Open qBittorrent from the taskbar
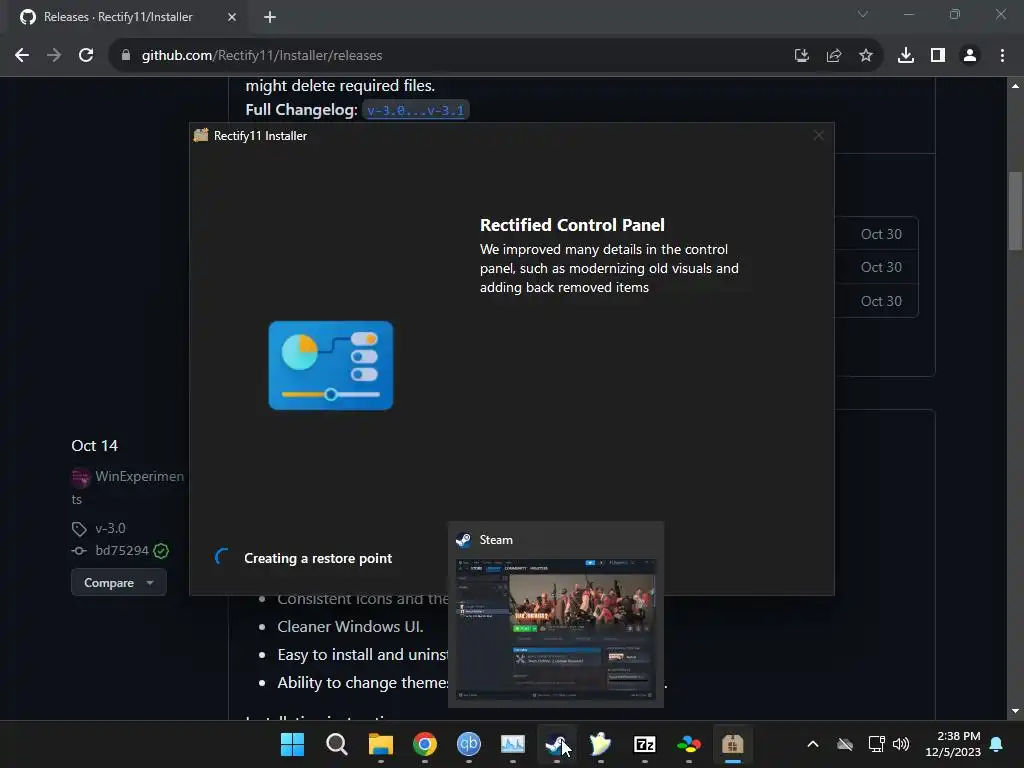This screenshot has height=768, width=1024. (468, 744)
